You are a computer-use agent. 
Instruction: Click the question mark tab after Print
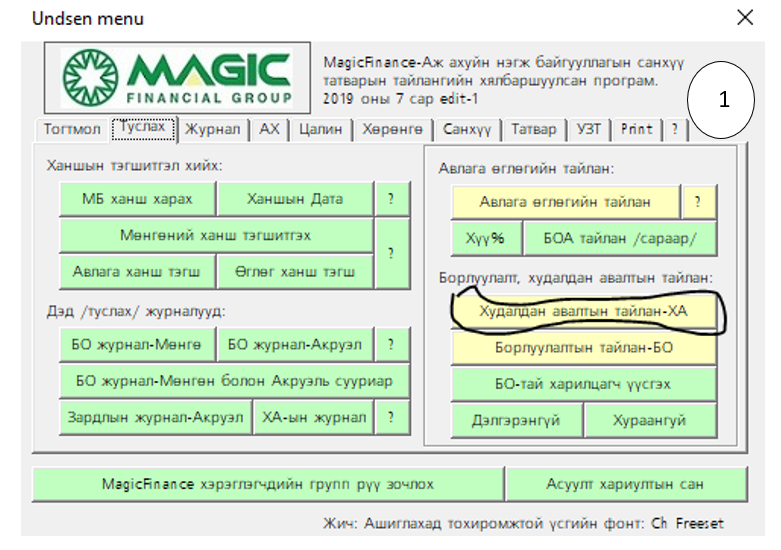(675, 130)
